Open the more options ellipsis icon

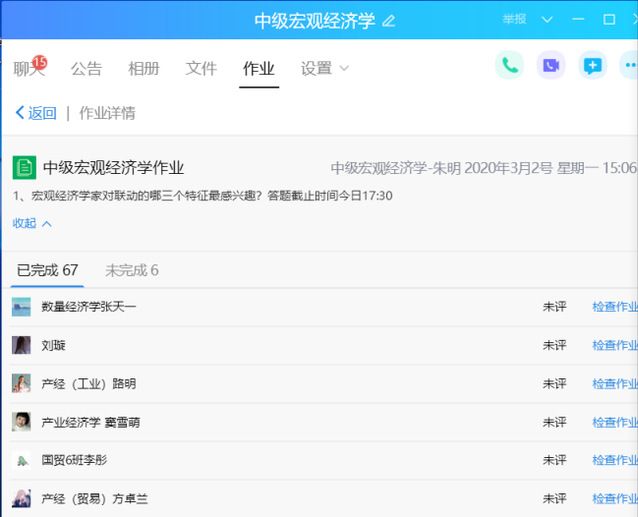630,66
